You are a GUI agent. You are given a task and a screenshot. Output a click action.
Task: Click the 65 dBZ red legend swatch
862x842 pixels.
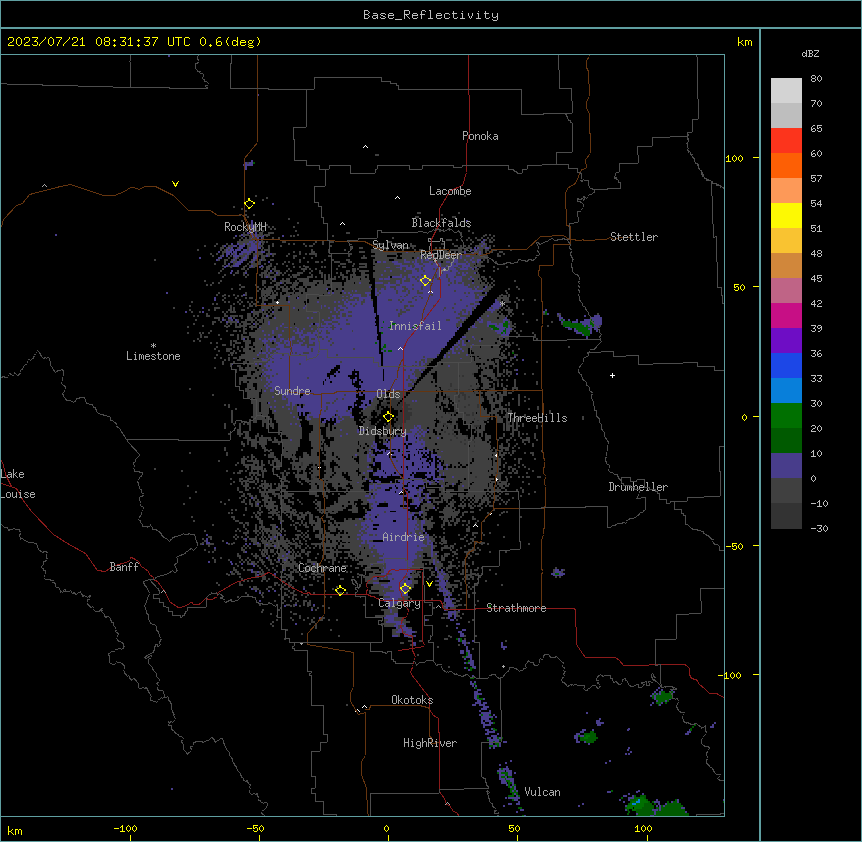786,140
